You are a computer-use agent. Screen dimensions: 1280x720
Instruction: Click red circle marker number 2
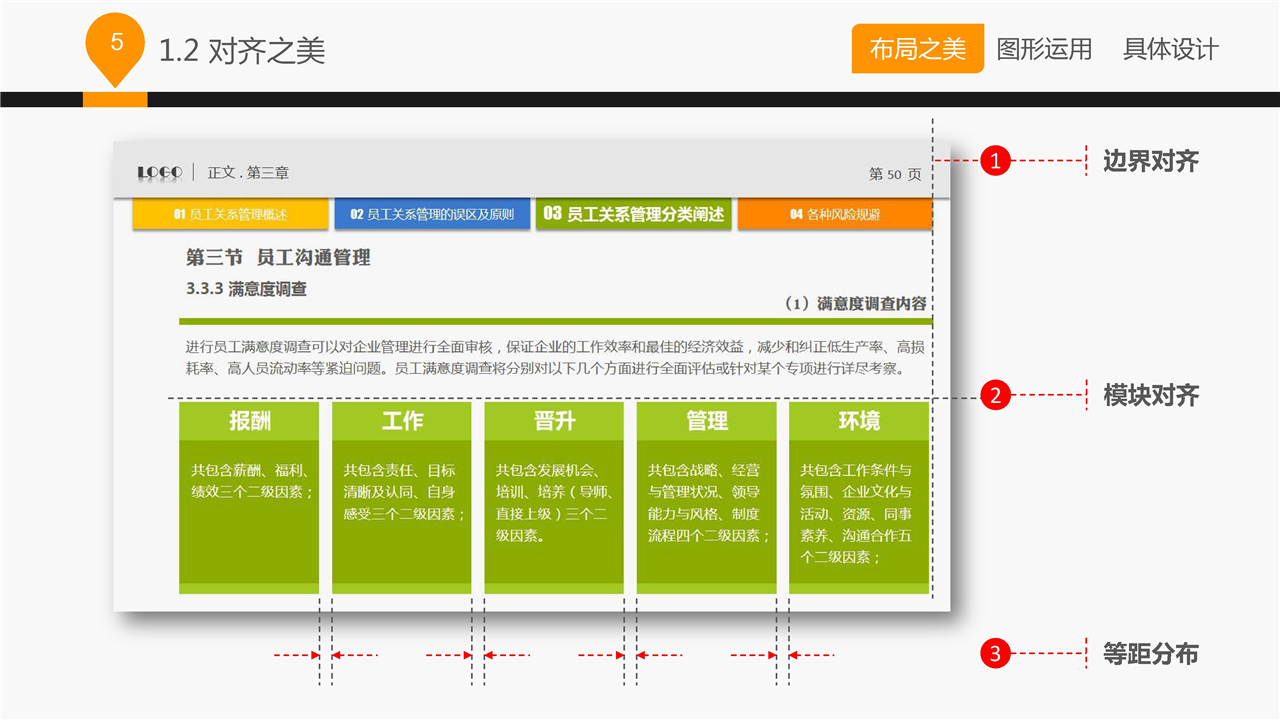tap(995, 396)
